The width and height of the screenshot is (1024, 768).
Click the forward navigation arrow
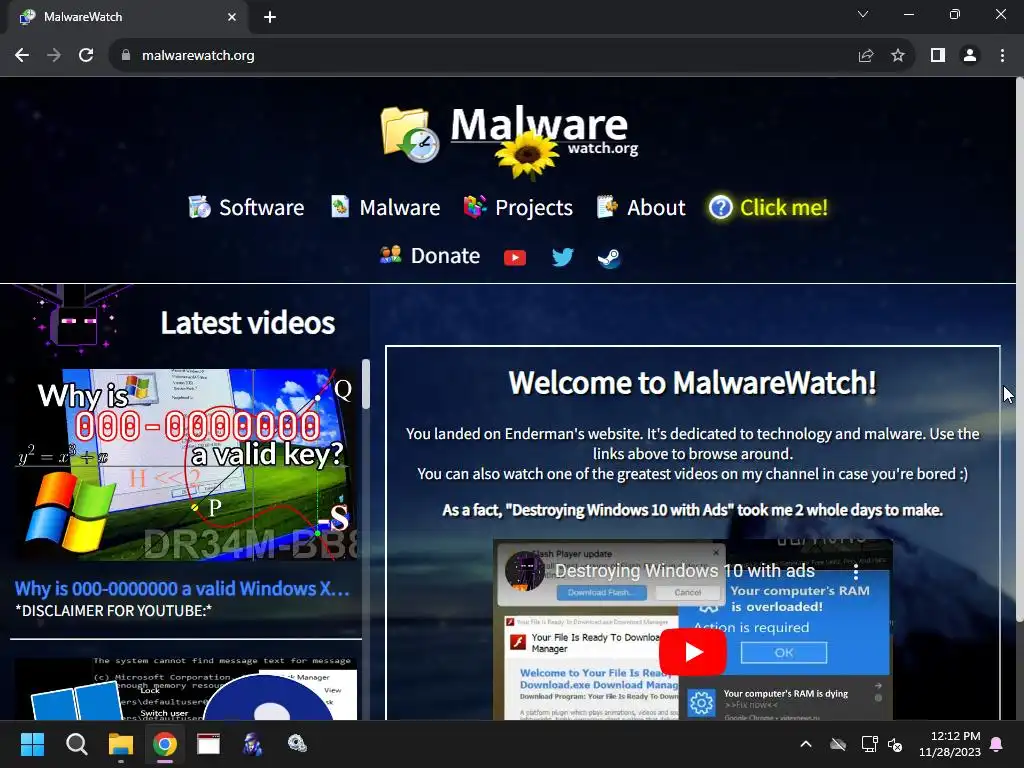54,56
